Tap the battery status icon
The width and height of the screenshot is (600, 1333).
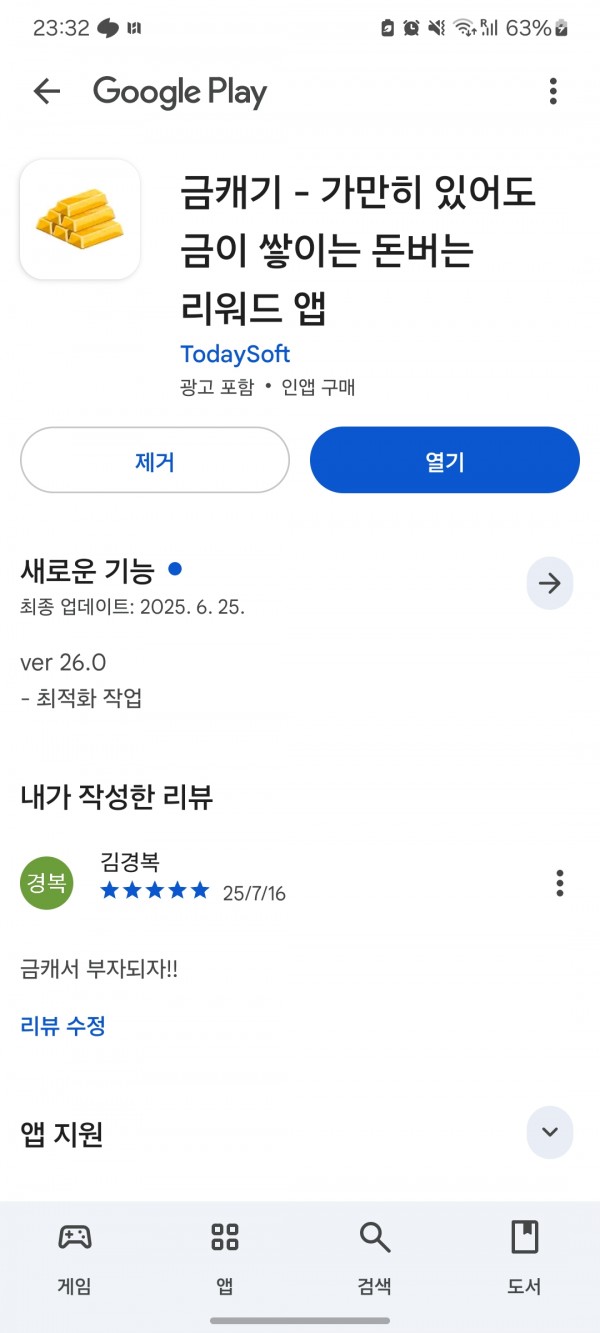pyautogui.click(x=562, y=28)
